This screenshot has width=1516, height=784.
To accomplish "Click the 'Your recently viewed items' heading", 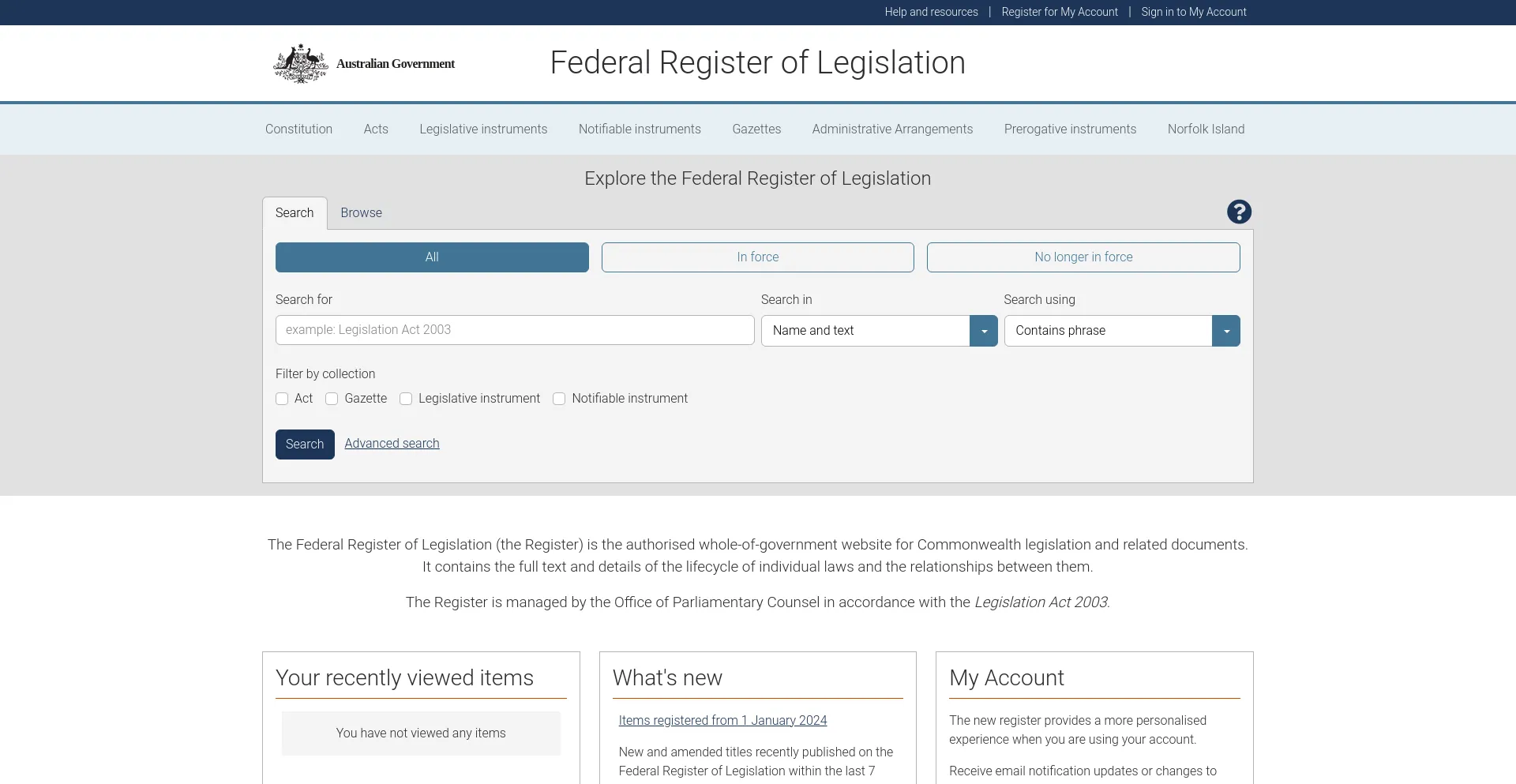I will tap(404, 677).
